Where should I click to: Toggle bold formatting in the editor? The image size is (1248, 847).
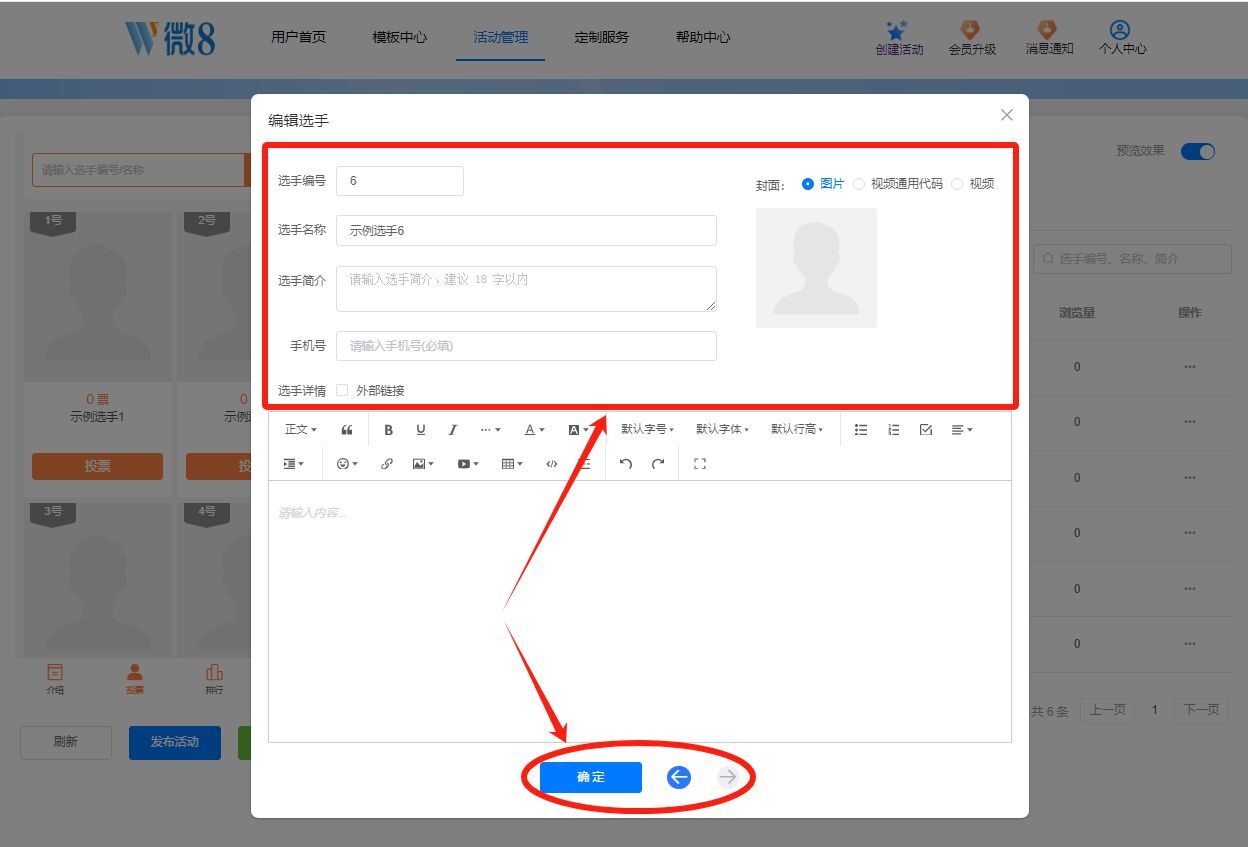point(388,430)
